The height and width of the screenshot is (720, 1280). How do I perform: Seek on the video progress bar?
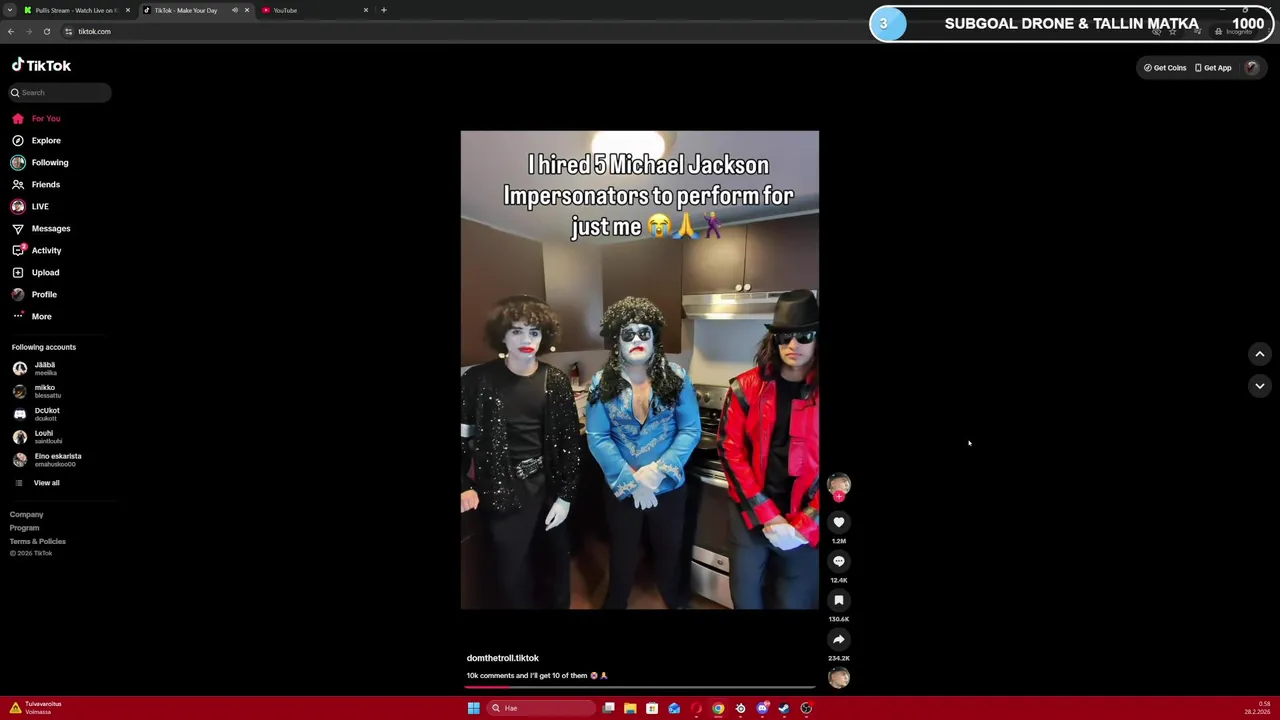click(640, 686)
